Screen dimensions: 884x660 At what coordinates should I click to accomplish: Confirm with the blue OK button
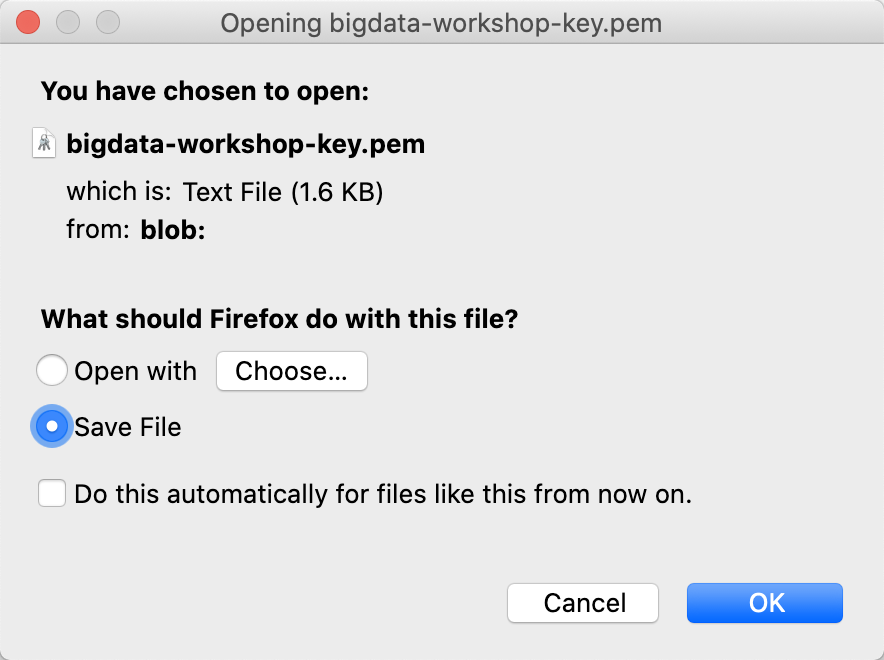point(765,603)
